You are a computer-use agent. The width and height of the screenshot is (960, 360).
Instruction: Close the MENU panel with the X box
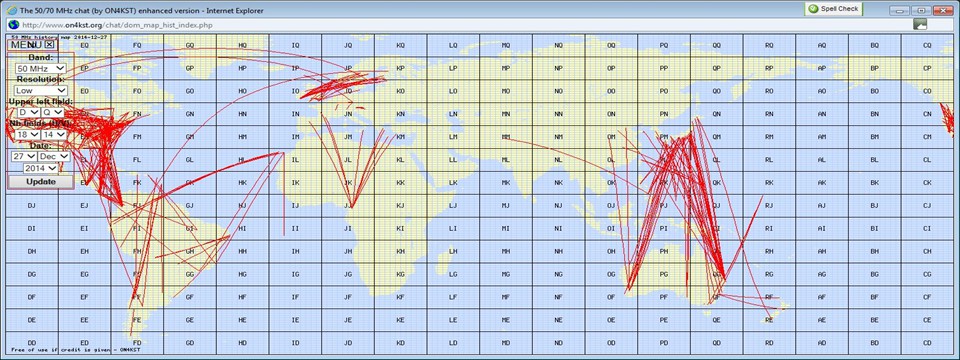tap(50, 45)
